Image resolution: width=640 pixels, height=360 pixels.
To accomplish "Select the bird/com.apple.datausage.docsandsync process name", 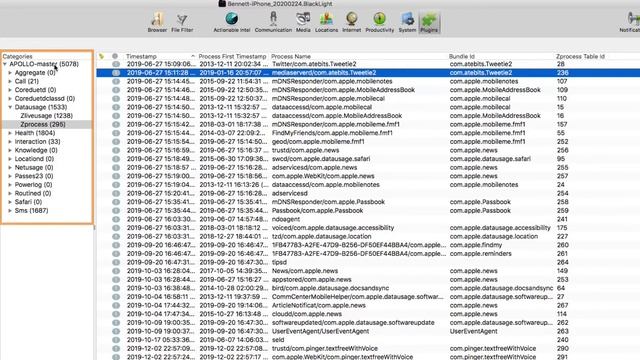I will click(330, 288).
